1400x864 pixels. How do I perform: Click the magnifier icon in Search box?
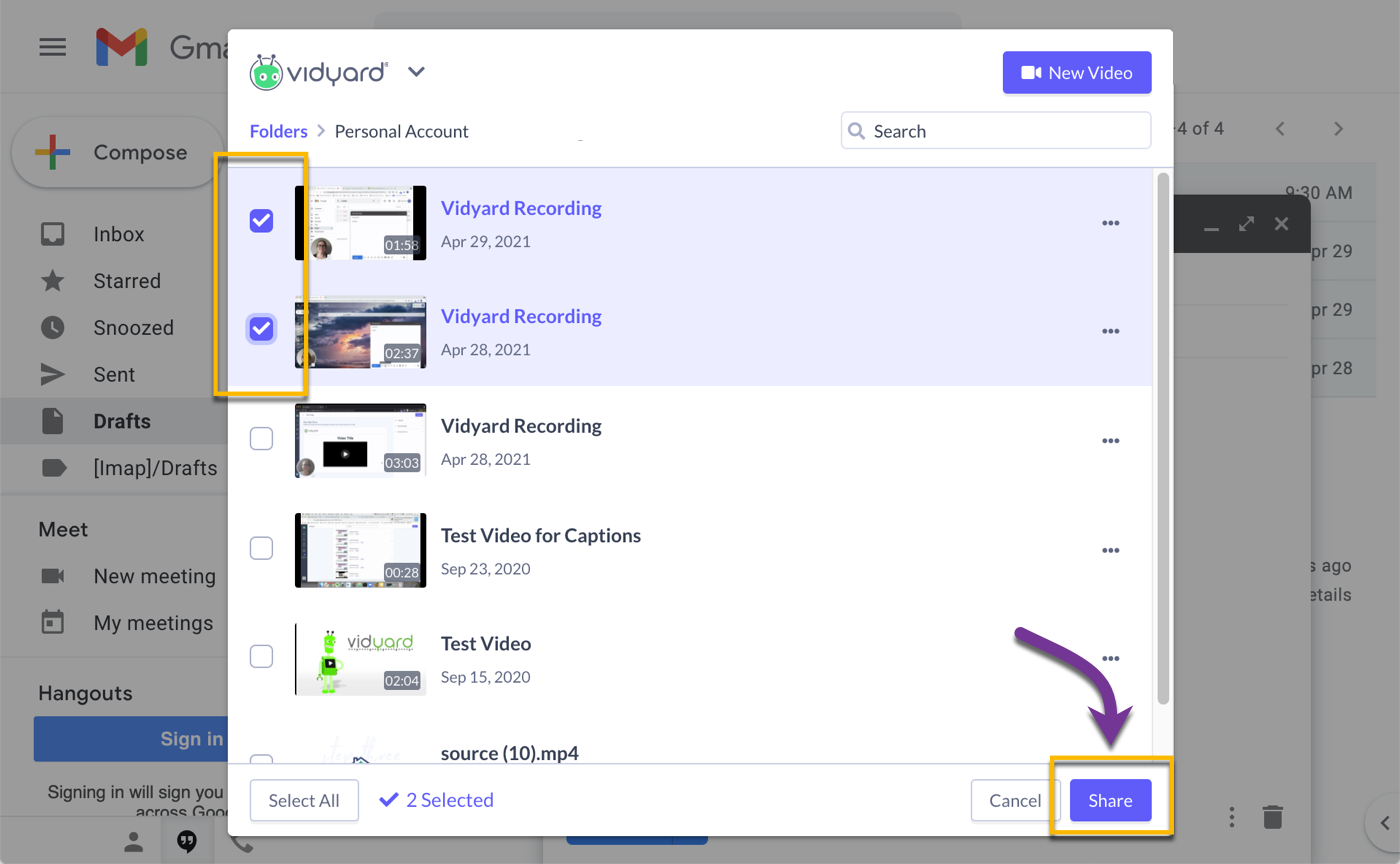857,131
